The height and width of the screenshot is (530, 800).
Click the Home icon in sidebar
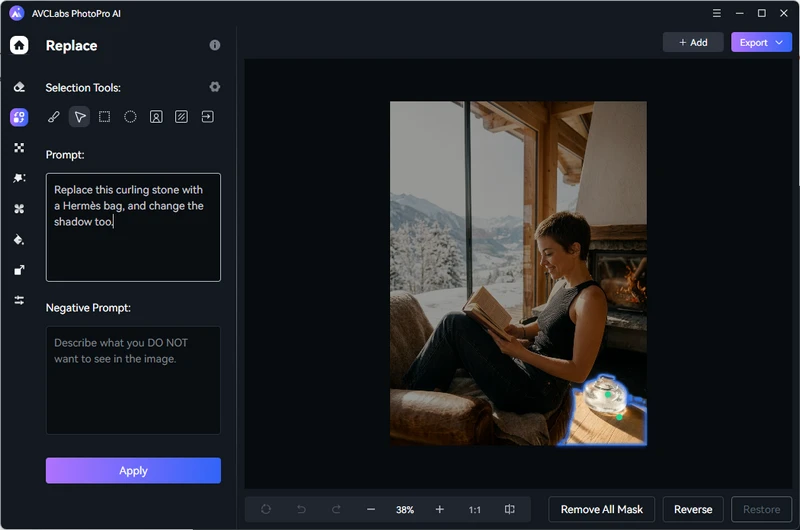click(x=19, y=45)
